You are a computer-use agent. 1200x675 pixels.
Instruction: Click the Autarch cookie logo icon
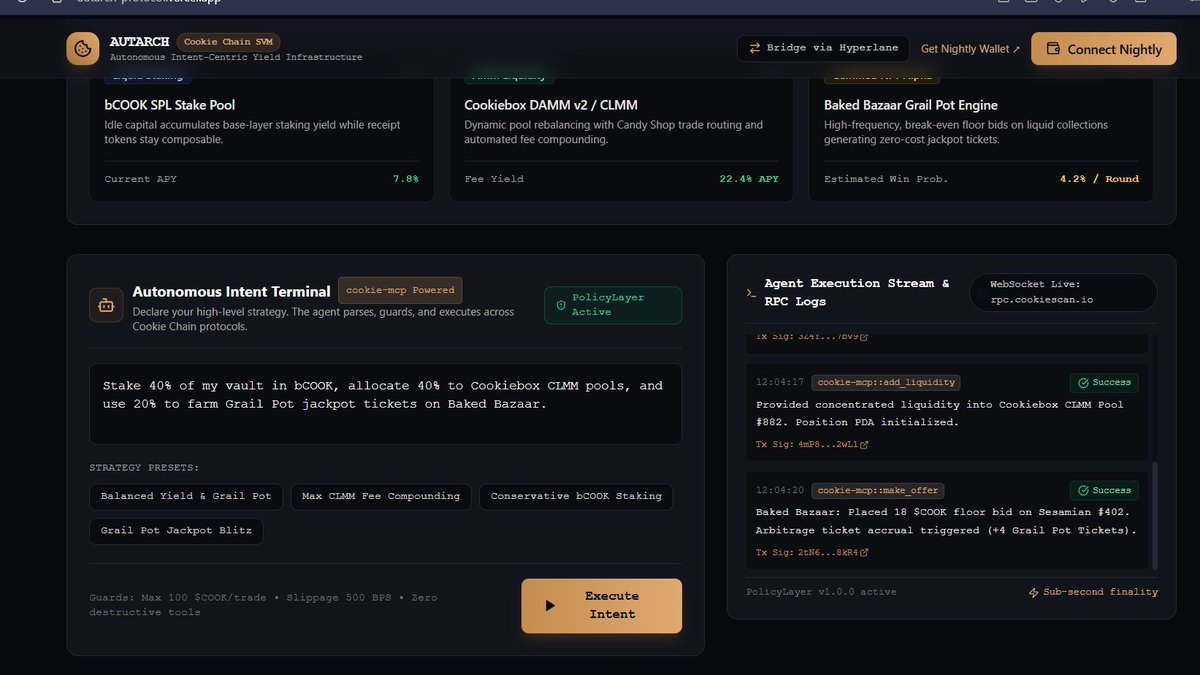coord(83,48)
